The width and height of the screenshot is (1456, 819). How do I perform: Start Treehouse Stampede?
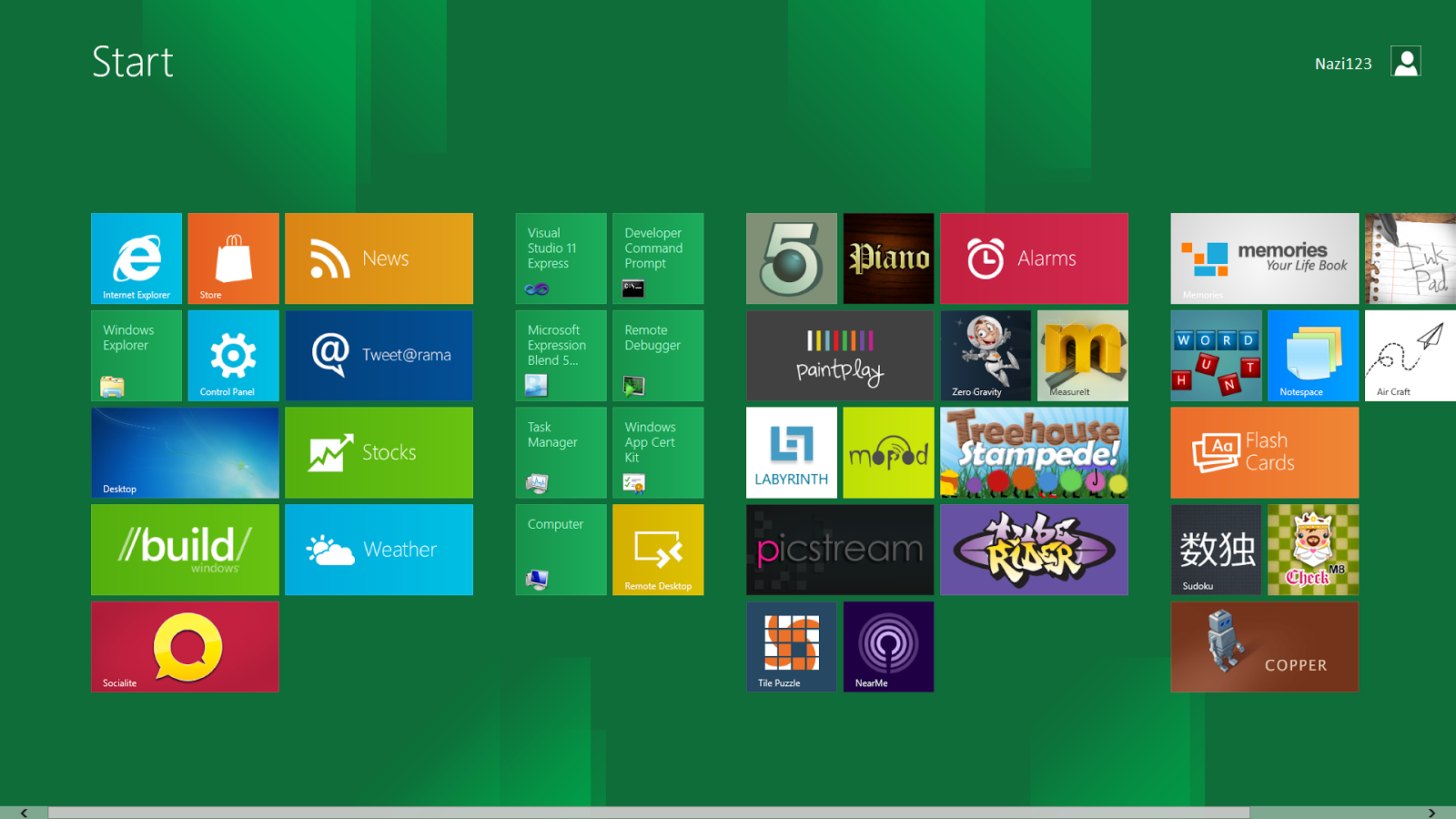[1034, 452]
